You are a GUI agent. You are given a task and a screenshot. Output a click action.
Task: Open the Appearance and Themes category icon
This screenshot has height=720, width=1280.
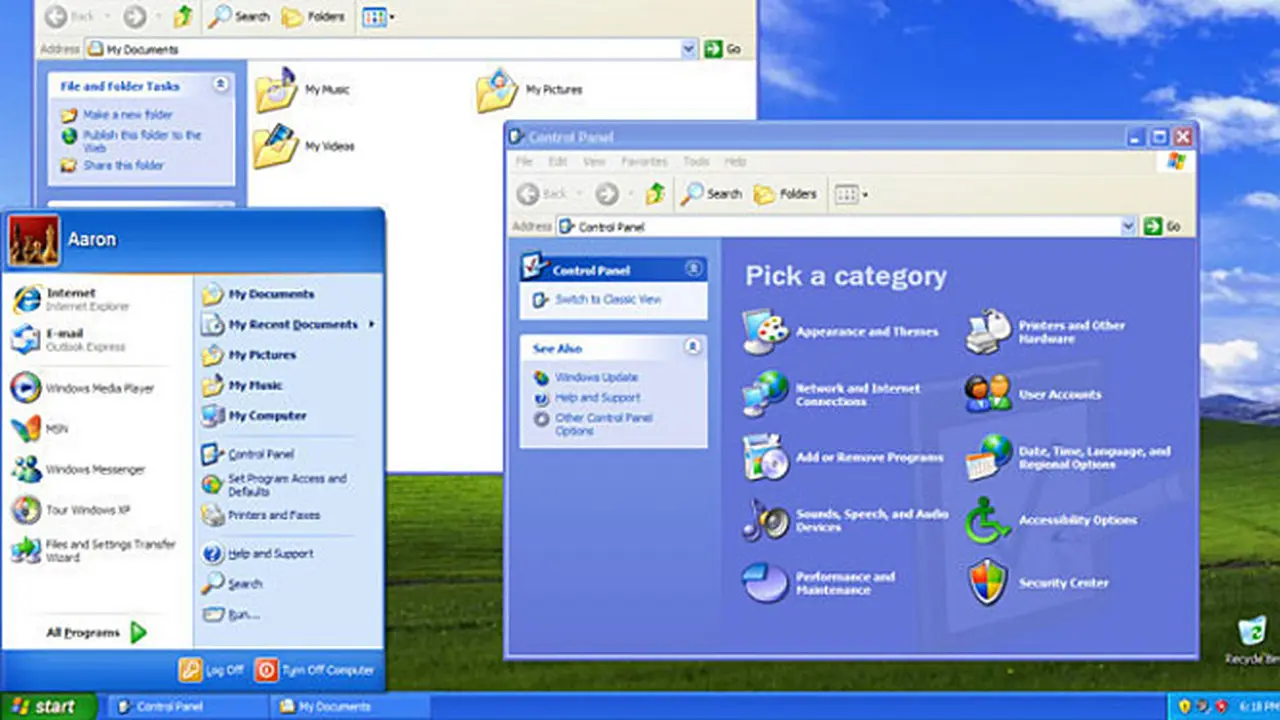pos(765,332)
